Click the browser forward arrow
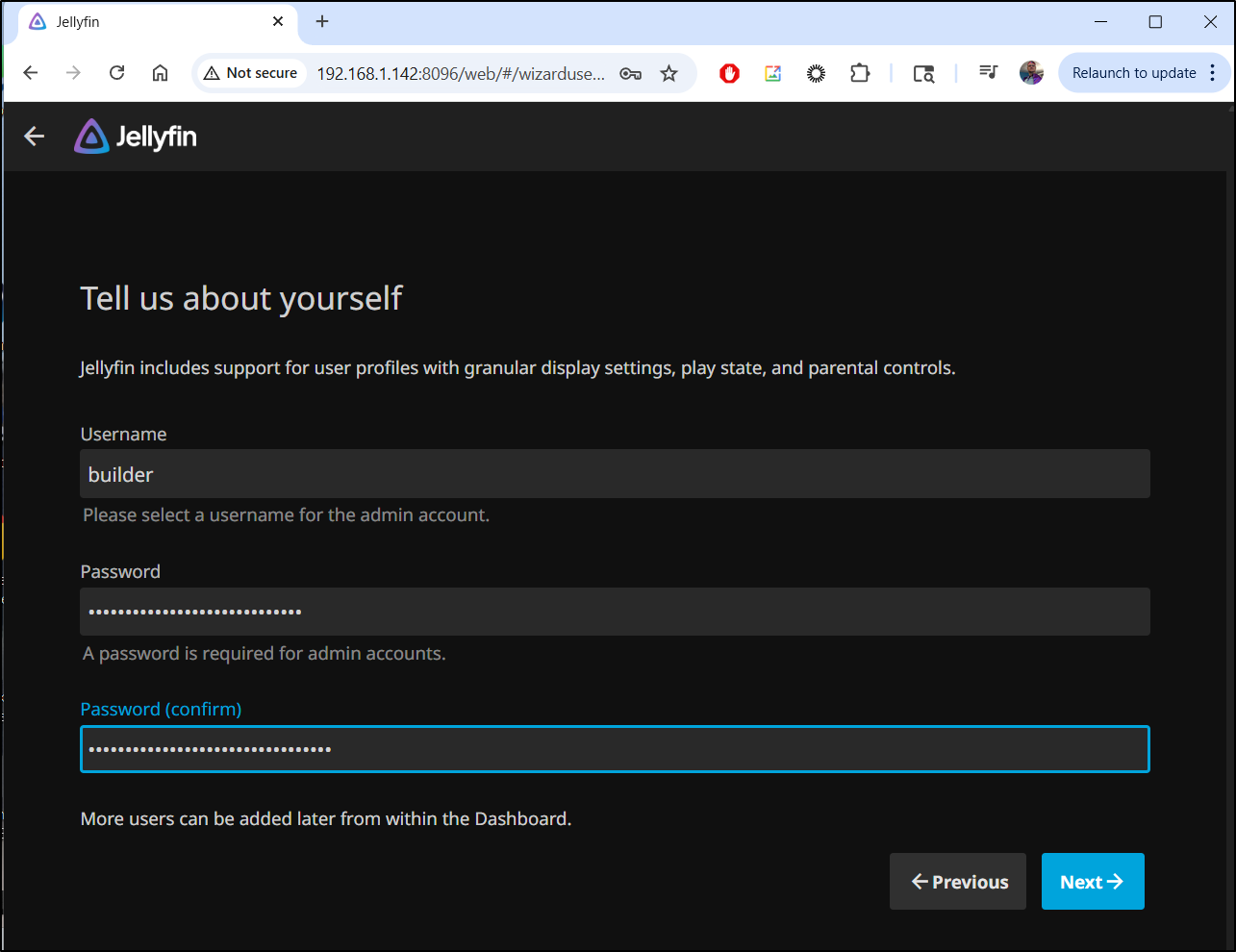This screenshot has height=952, width=1236. point(73,73)
